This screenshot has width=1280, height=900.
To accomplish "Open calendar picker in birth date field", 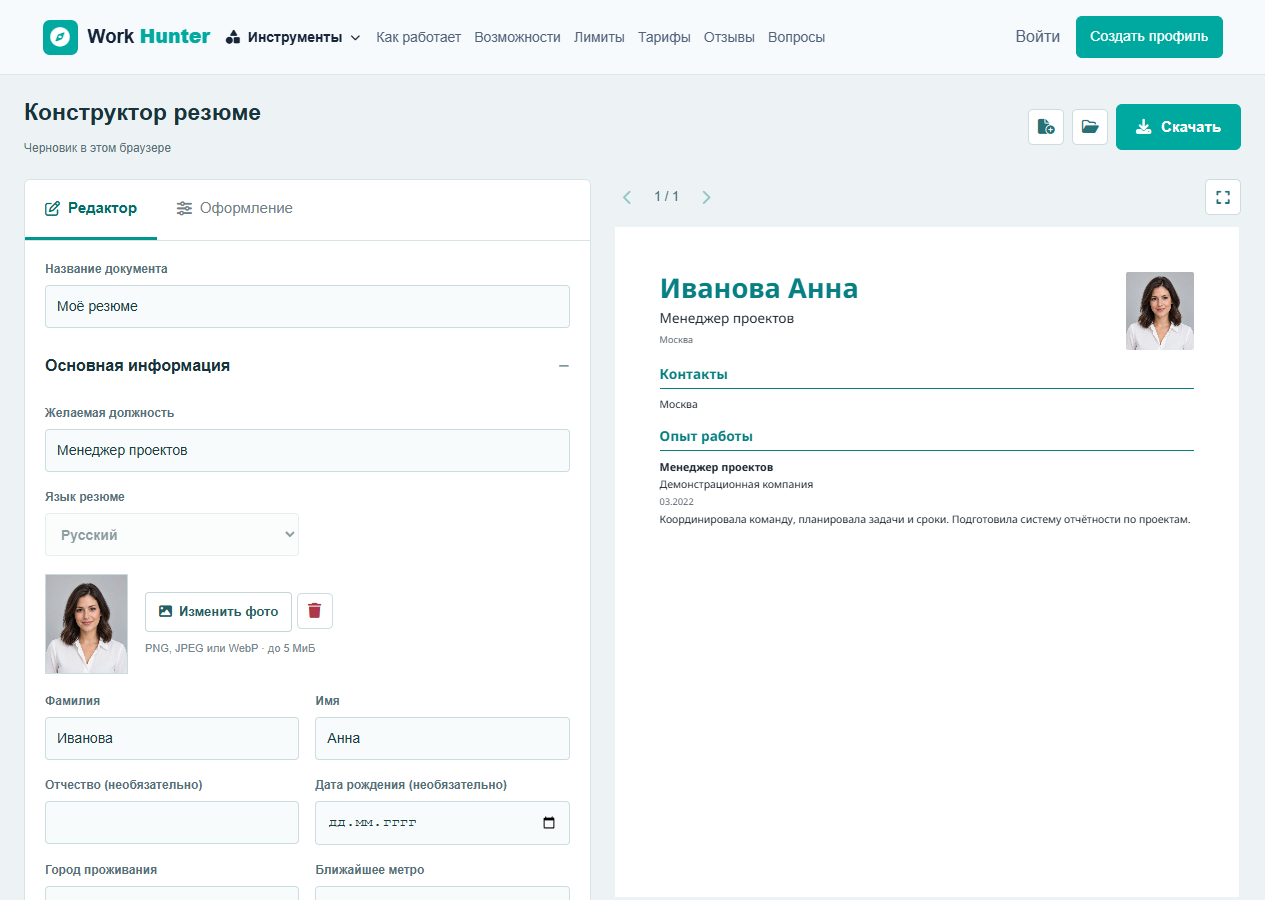I will [x=549, y=823].
